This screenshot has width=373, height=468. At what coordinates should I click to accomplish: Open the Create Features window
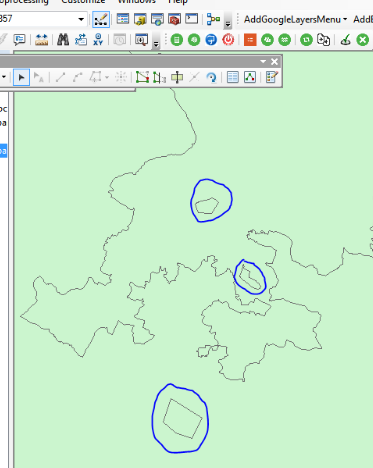click(x=272, y=77)
